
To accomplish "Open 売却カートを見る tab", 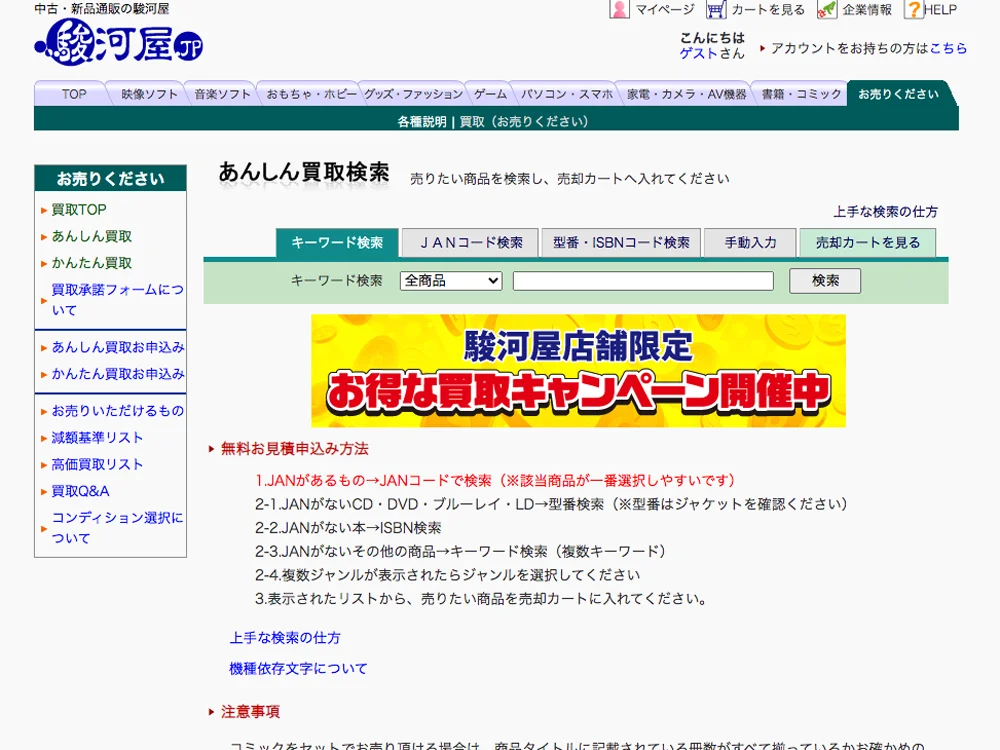I will 868,243.
